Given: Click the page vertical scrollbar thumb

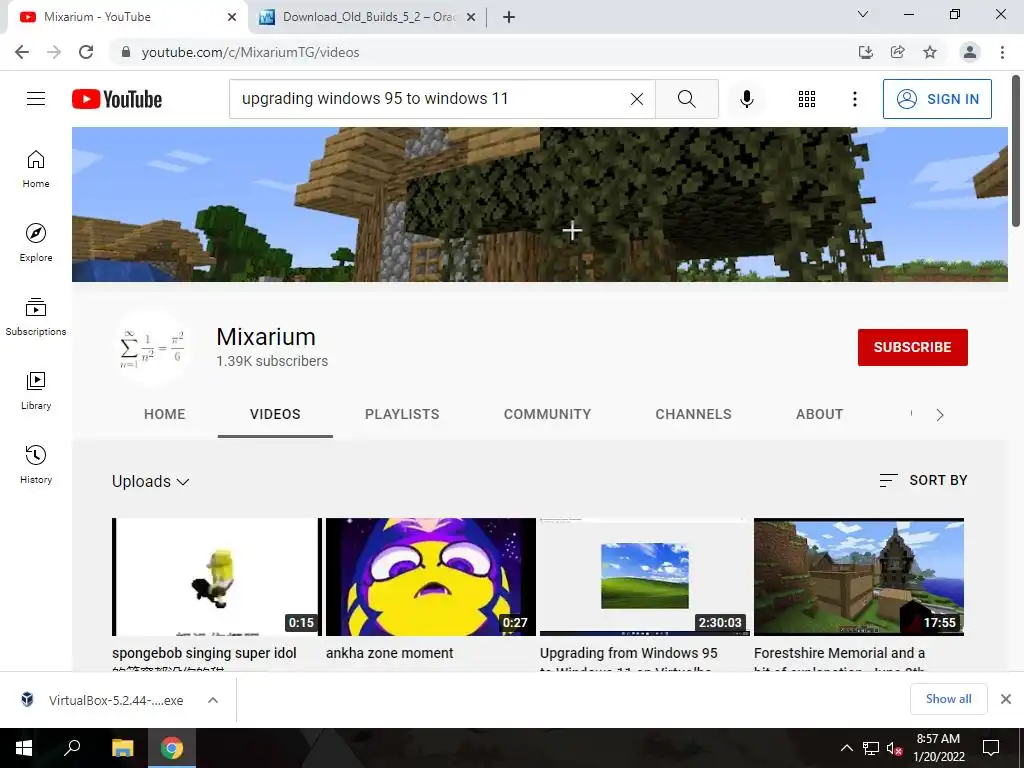Looking at the screenshot, I should (x=1016, y=150).
